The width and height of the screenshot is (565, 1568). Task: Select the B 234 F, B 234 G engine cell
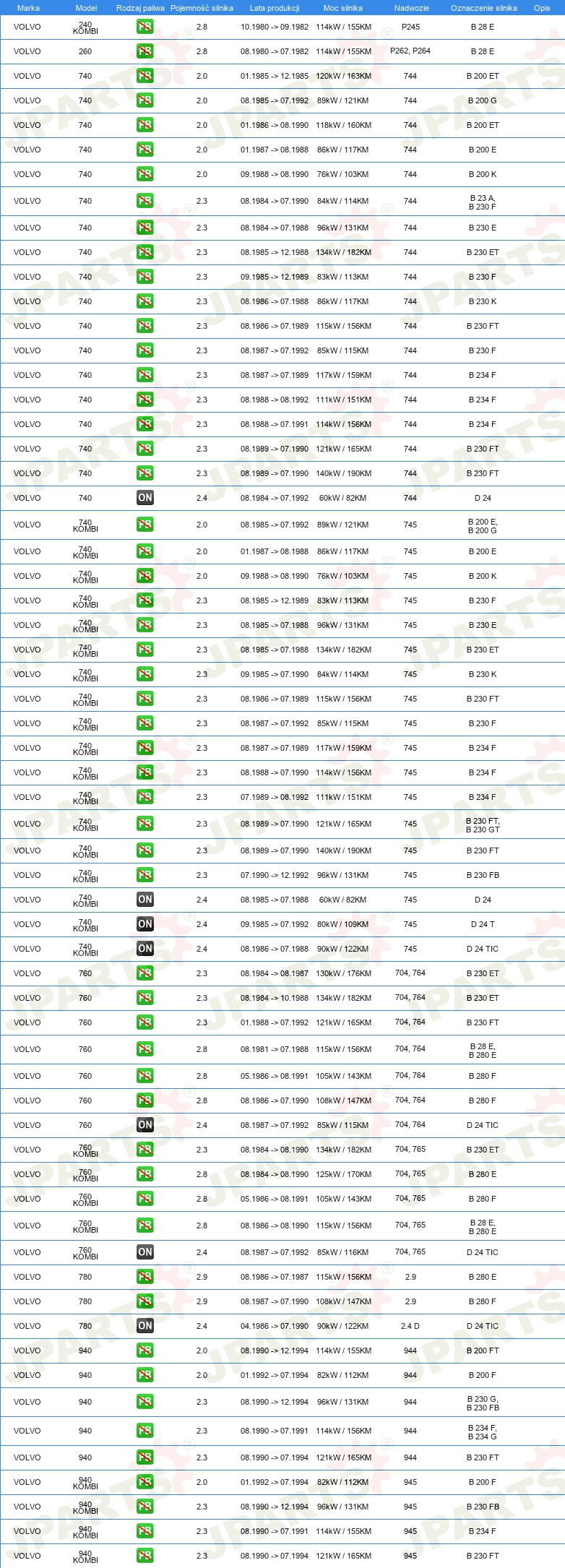click(x=483, y=1432)
